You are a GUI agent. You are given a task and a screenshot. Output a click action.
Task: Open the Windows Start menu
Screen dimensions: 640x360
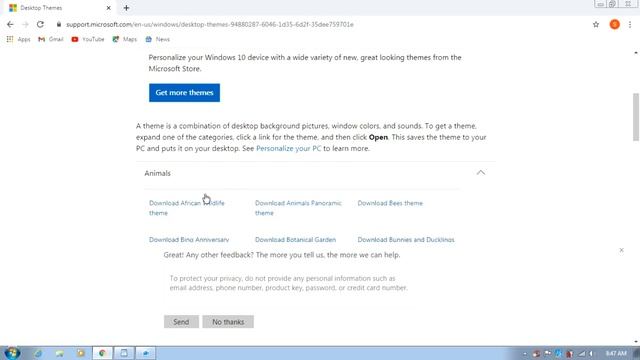click(x=12, y=353)
